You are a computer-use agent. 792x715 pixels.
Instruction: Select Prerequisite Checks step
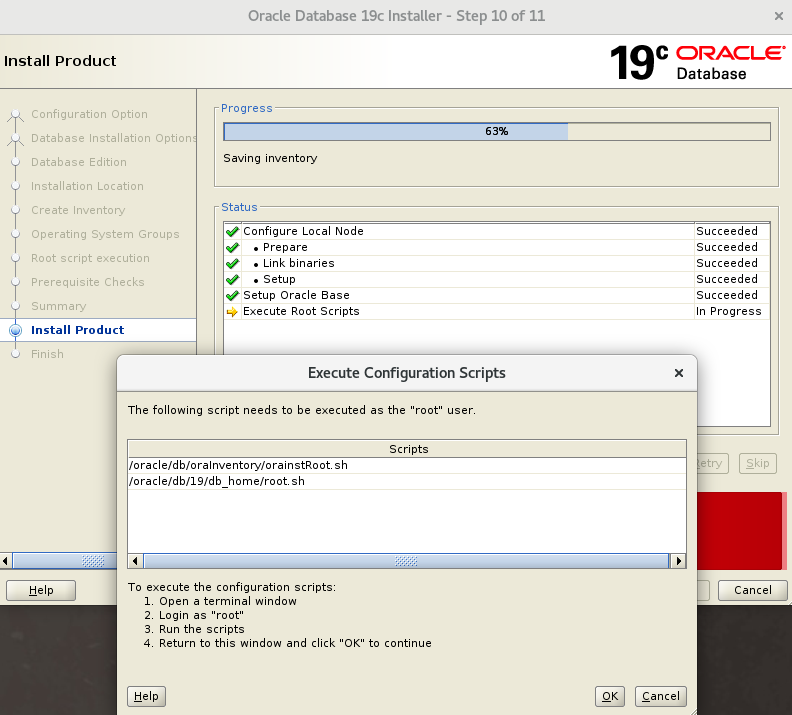point(88,282)
